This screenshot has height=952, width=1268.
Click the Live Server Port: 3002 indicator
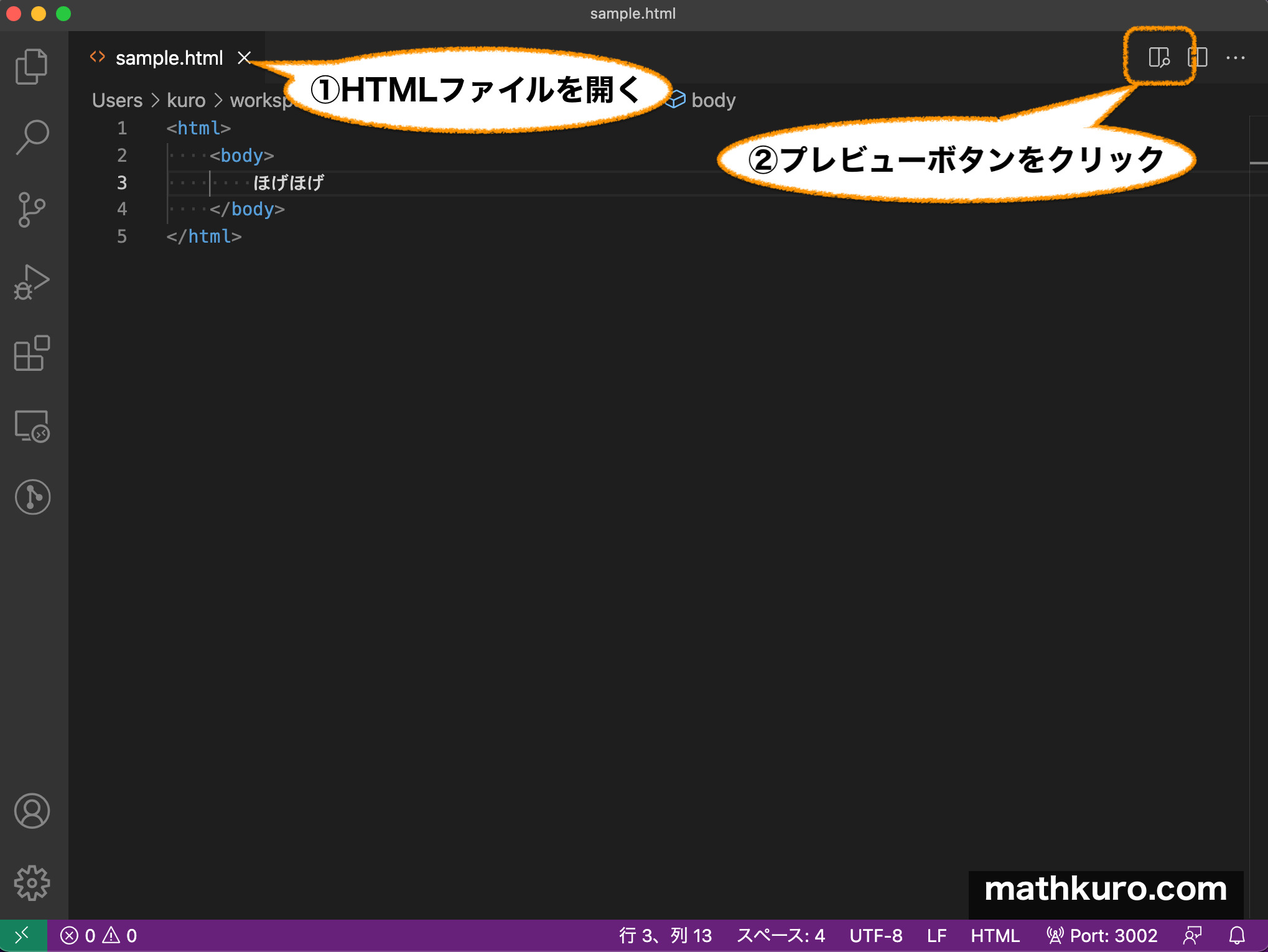point(1102,935)
